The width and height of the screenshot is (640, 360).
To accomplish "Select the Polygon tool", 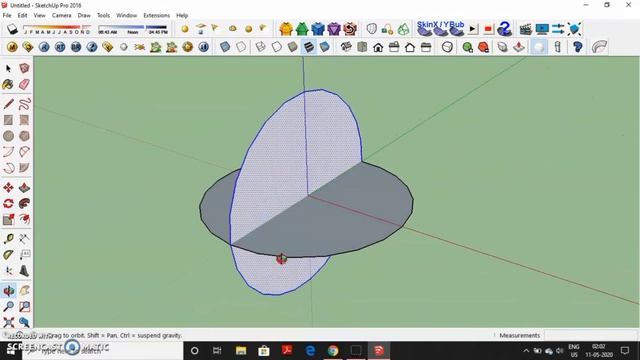I will [24, 136].
